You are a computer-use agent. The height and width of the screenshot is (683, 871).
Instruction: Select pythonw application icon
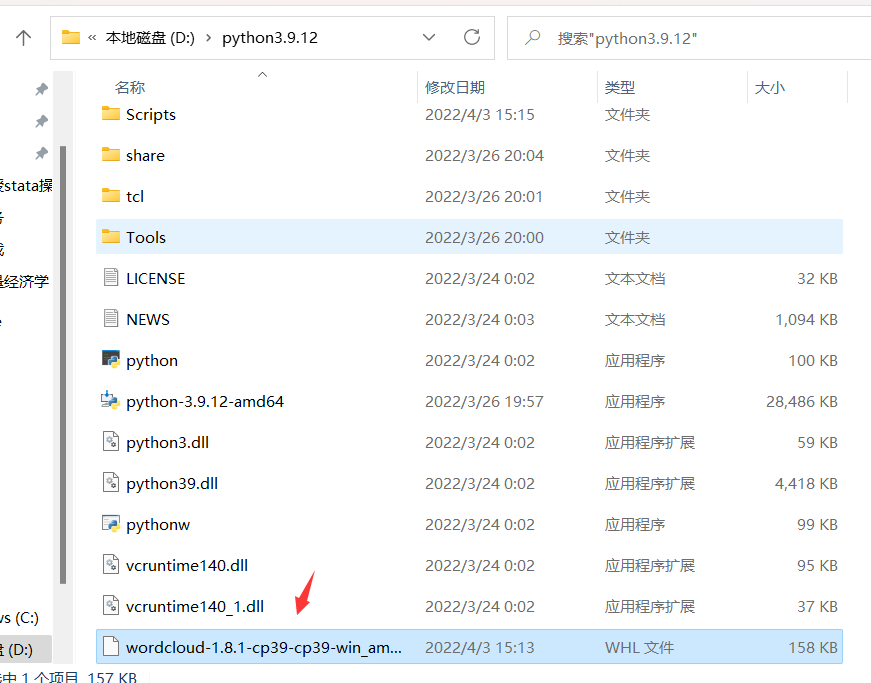(x=111, y=524)
